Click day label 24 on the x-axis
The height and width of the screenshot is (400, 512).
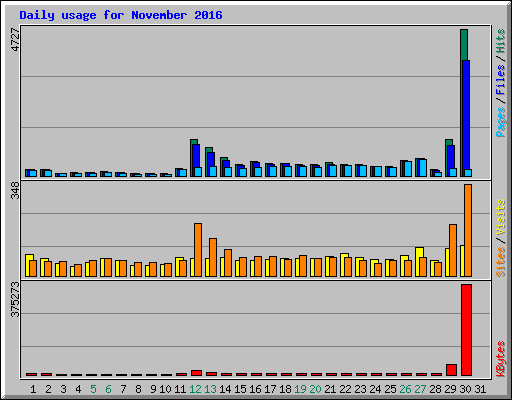pos(375,389)
